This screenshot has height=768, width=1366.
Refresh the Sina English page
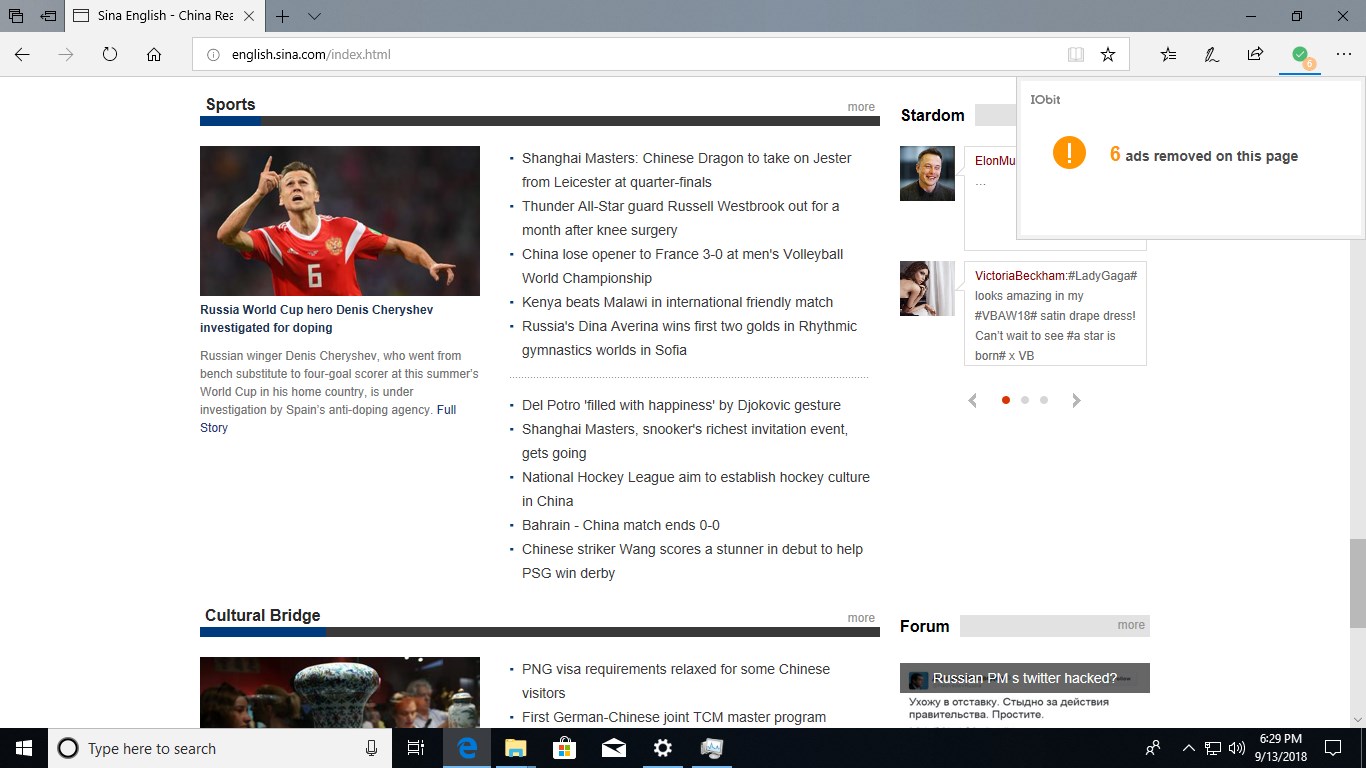[x=110, y=55]
